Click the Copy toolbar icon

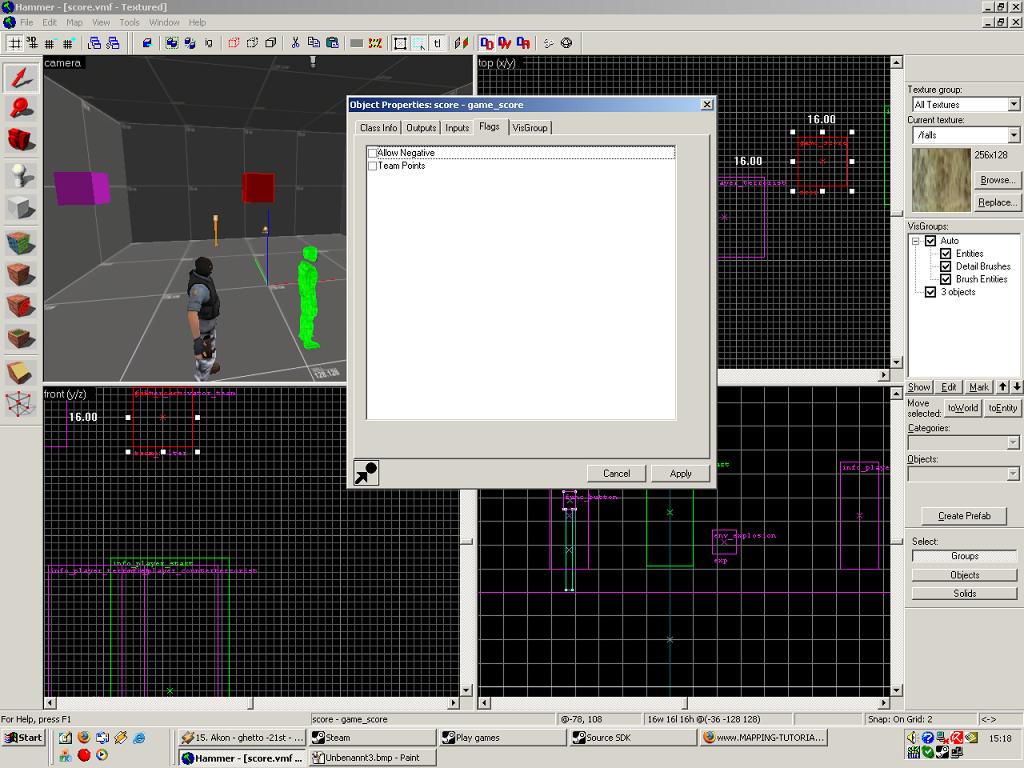click(313, 43)
